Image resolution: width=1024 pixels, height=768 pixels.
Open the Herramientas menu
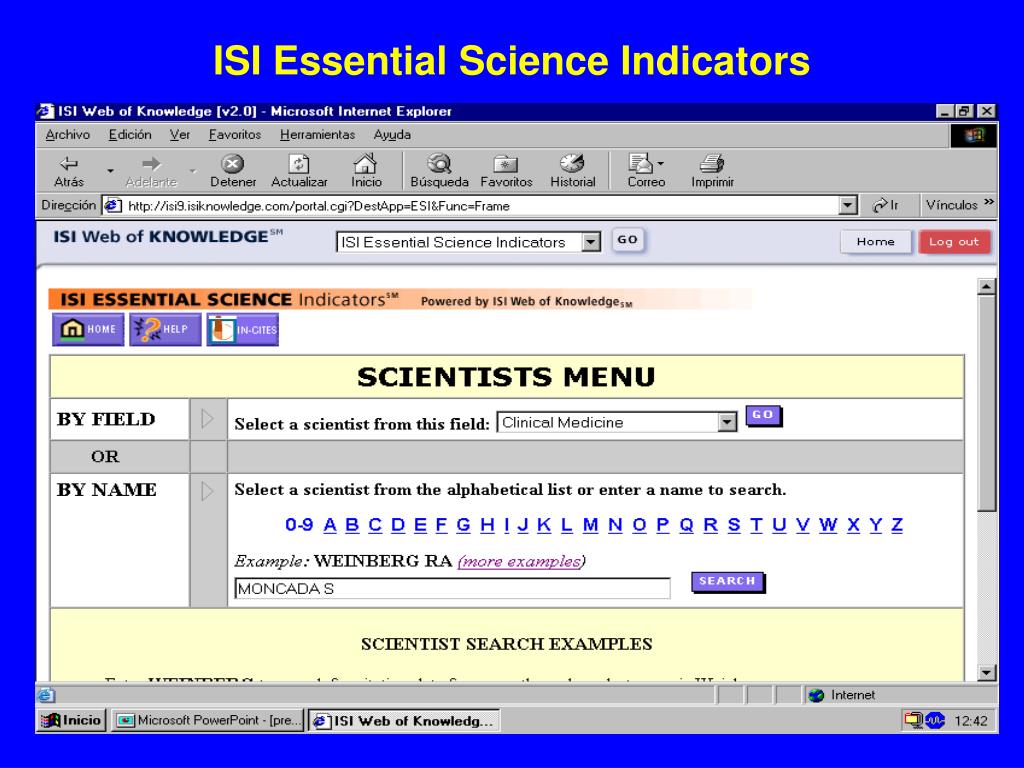click(317, 135)
